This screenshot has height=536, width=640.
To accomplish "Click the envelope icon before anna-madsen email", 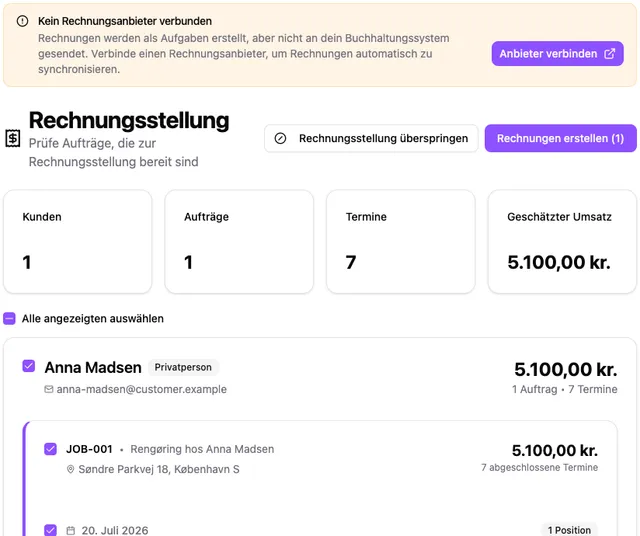I will [49, 389].
